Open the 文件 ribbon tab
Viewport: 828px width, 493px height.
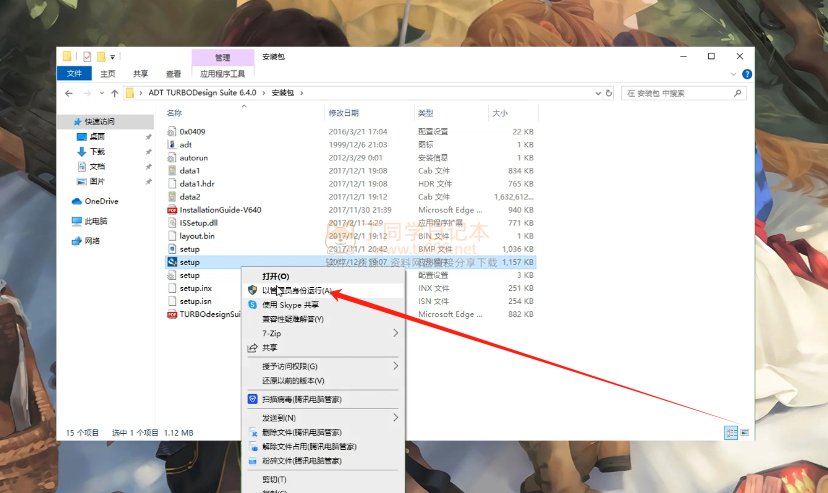[74, 73]
